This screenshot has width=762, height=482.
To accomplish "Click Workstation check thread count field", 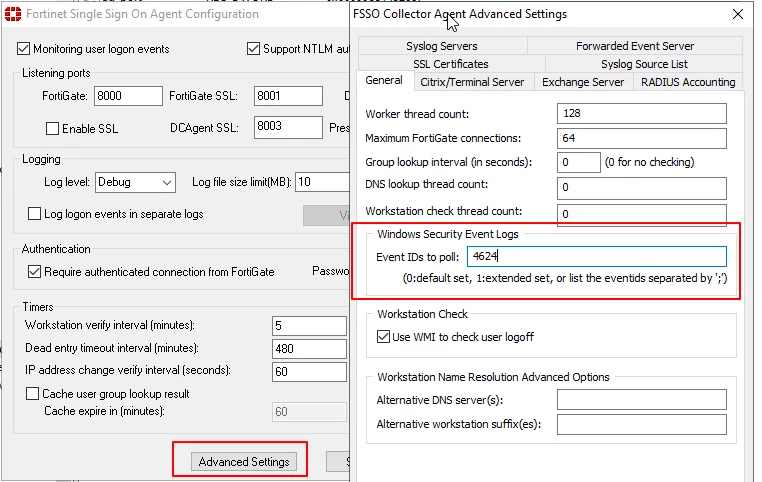I will coord(642,214).
